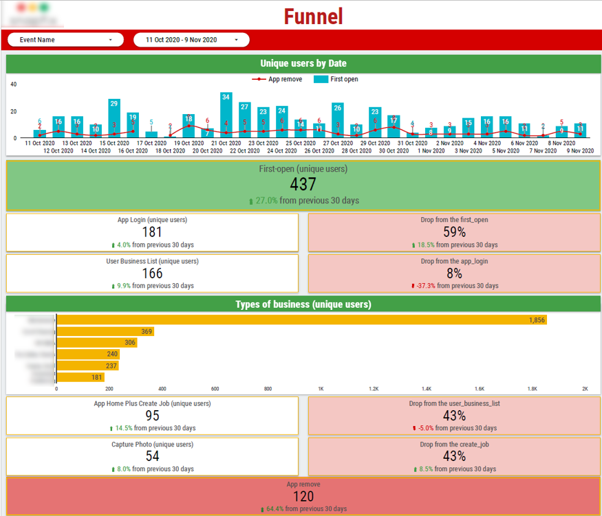The width and height of the screenshot is (602, 516).
Task: Click the second 181 business bar
Action: [81, 377]
